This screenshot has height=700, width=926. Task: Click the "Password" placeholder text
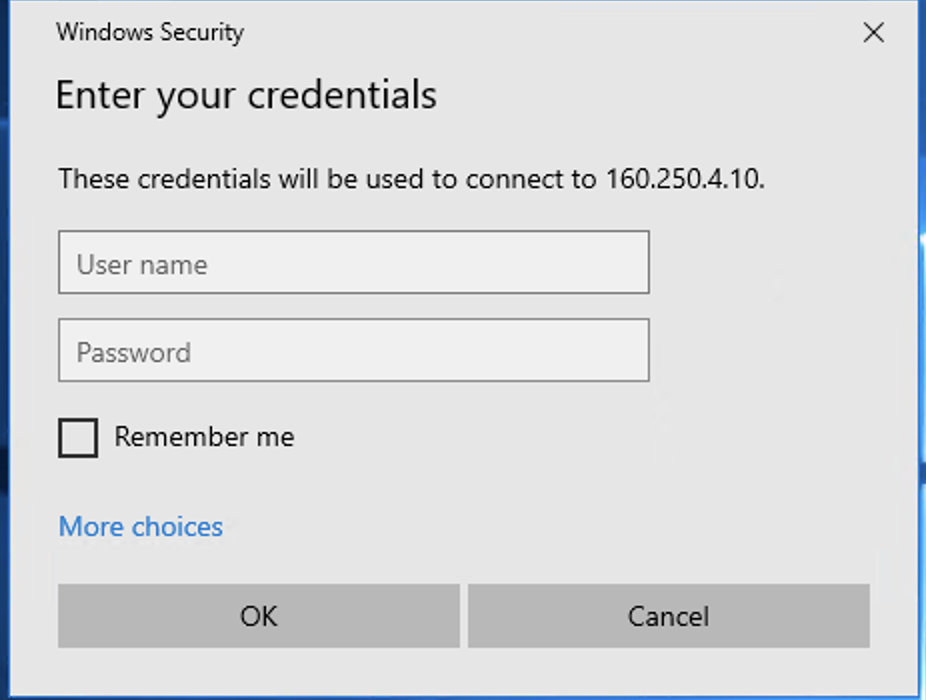coord(134,353)
